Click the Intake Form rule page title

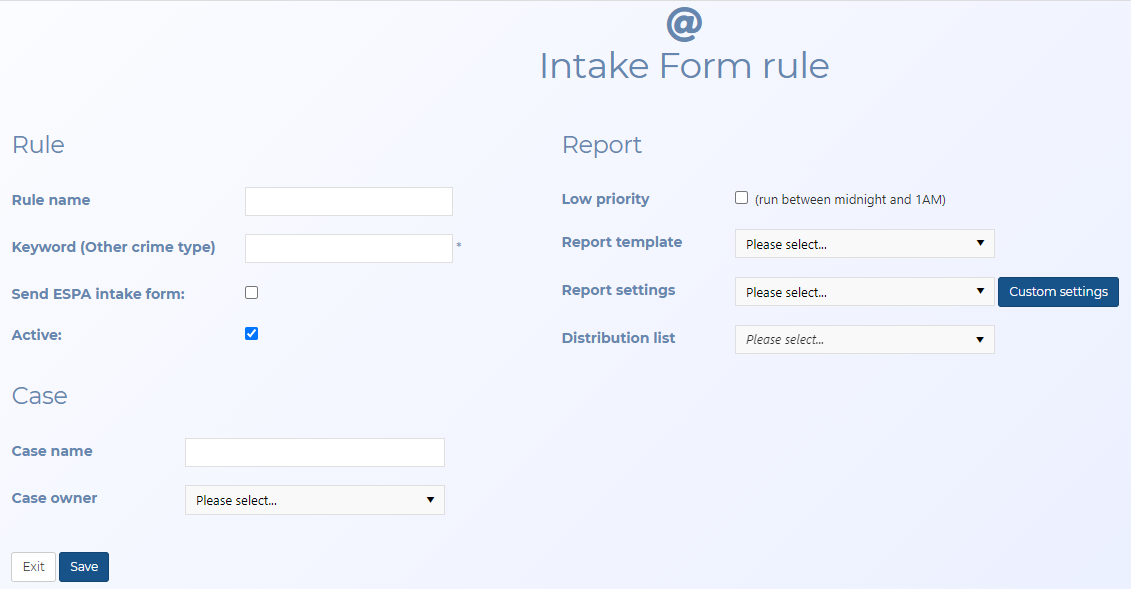point(684,66)
